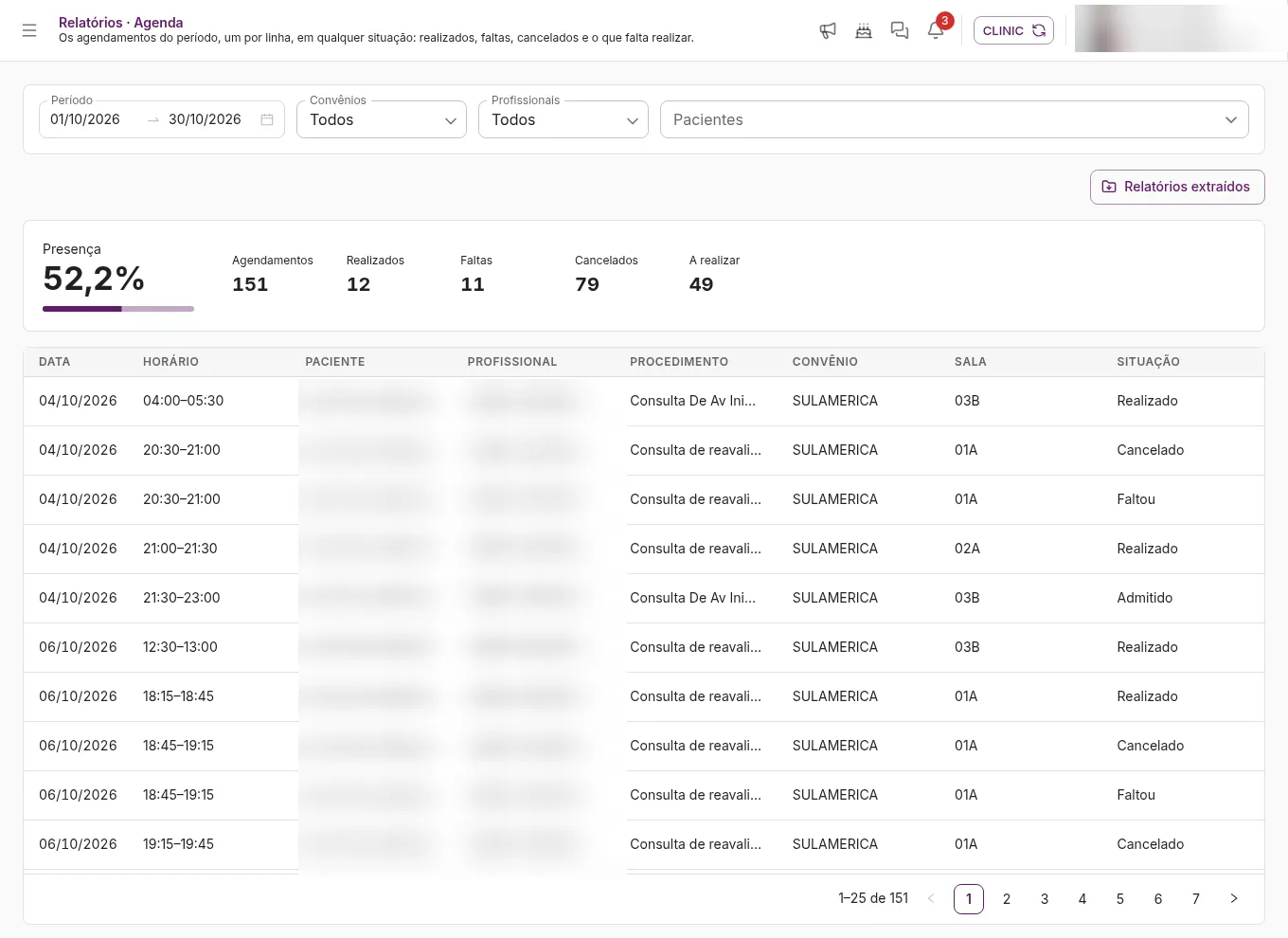Go to page 7
Screen dimensions: 1288x938
(x=1196, y=898)
